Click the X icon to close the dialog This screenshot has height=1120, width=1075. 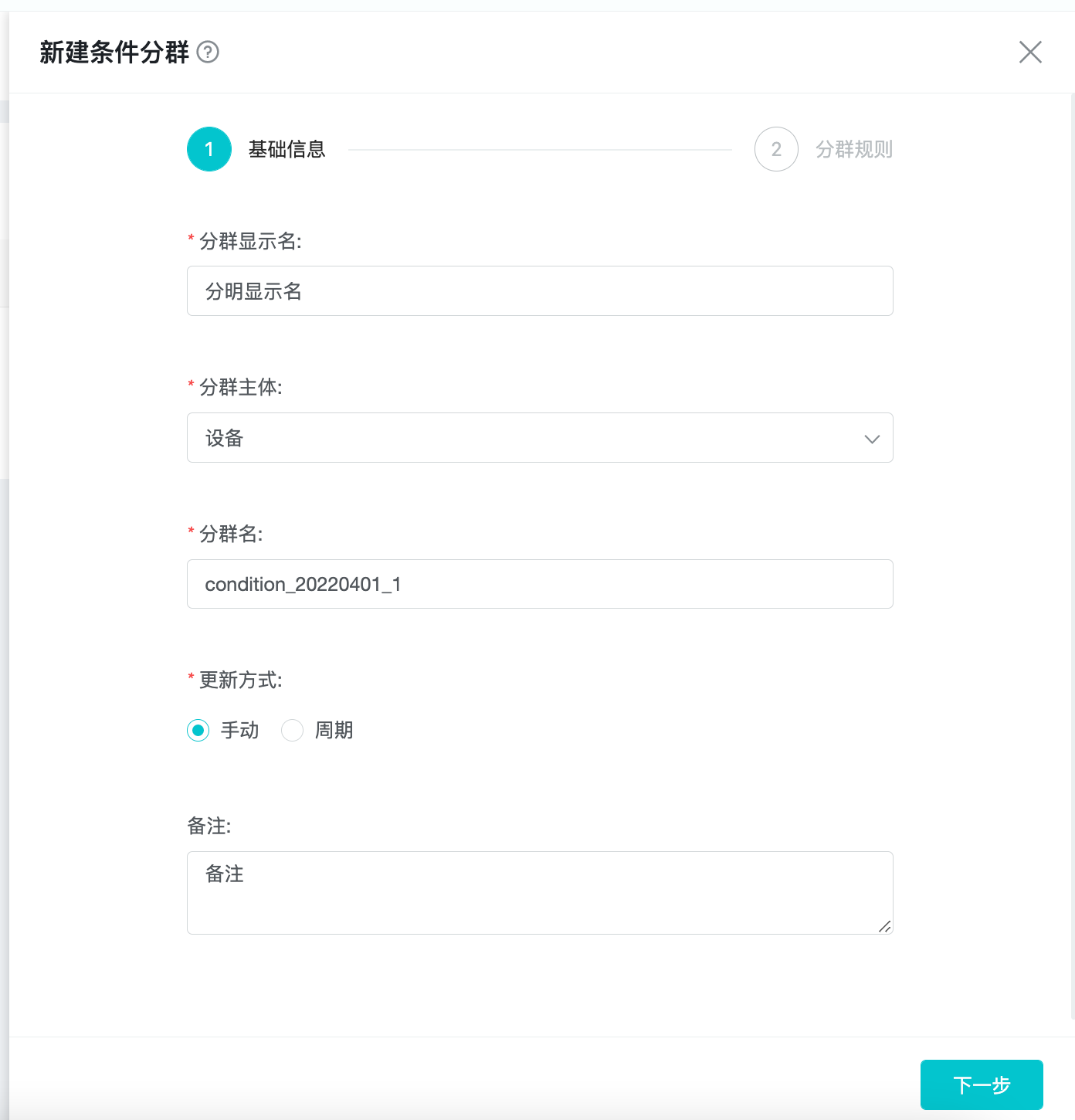1030,53
